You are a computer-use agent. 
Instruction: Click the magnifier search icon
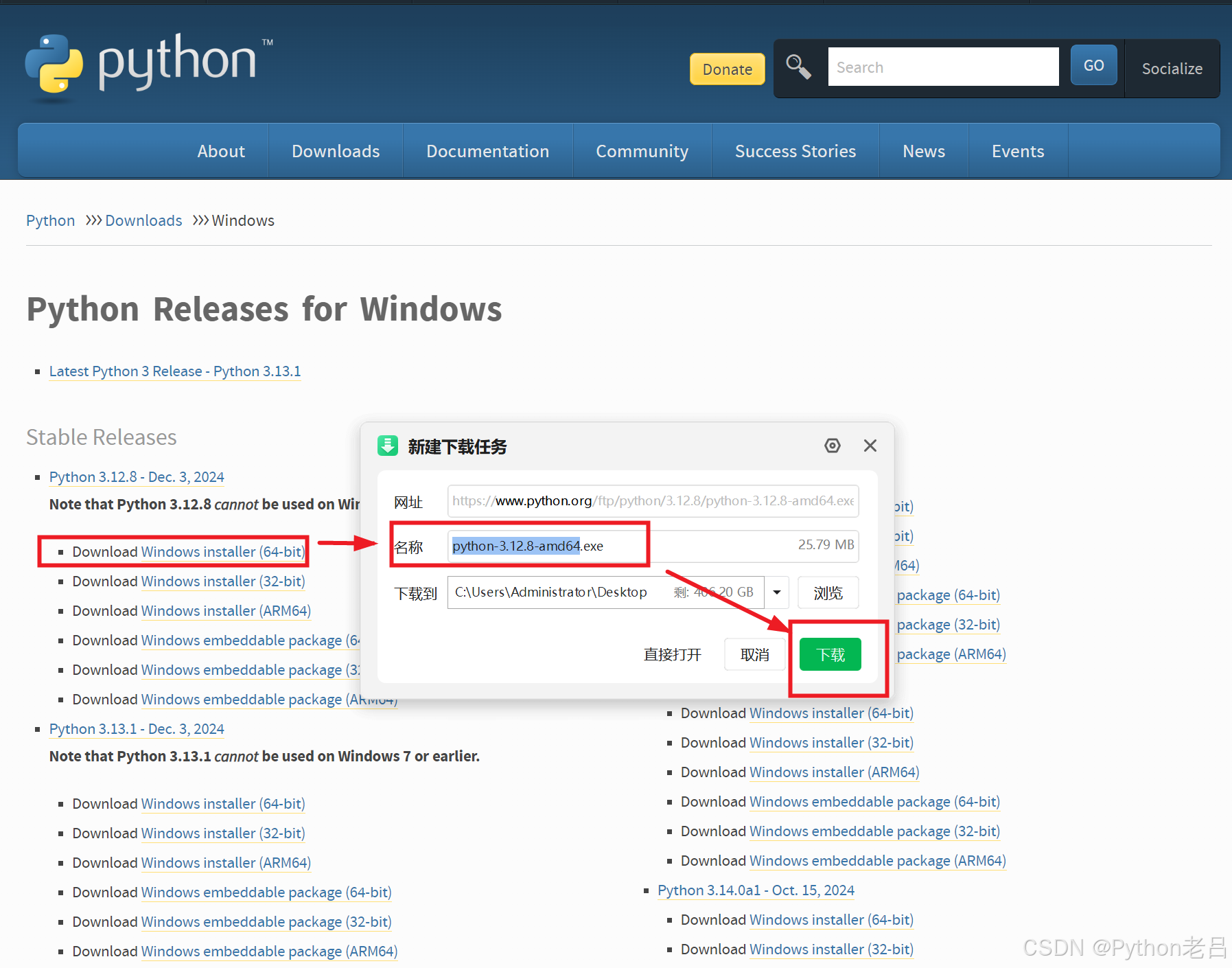click(798, 67)
